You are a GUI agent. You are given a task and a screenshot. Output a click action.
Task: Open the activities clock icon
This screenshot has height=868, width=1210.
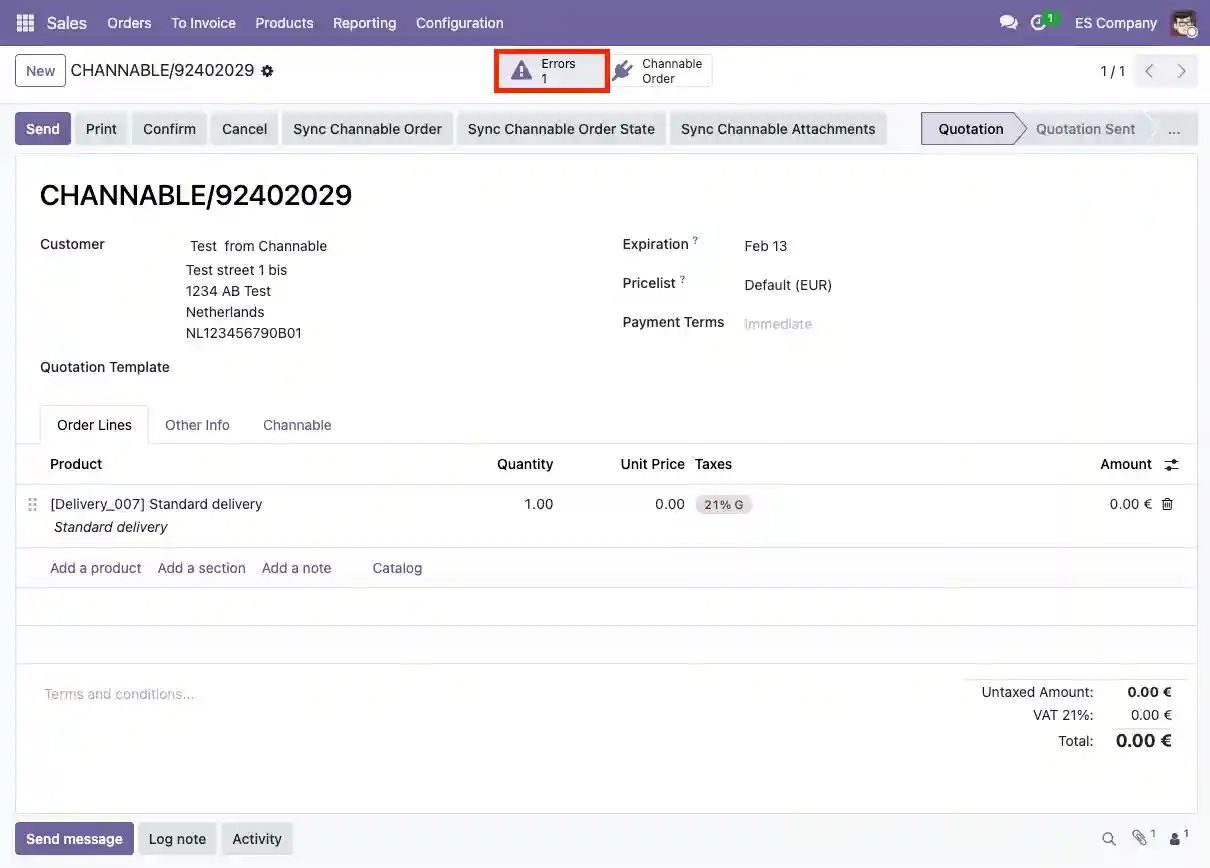point(1039,22)
